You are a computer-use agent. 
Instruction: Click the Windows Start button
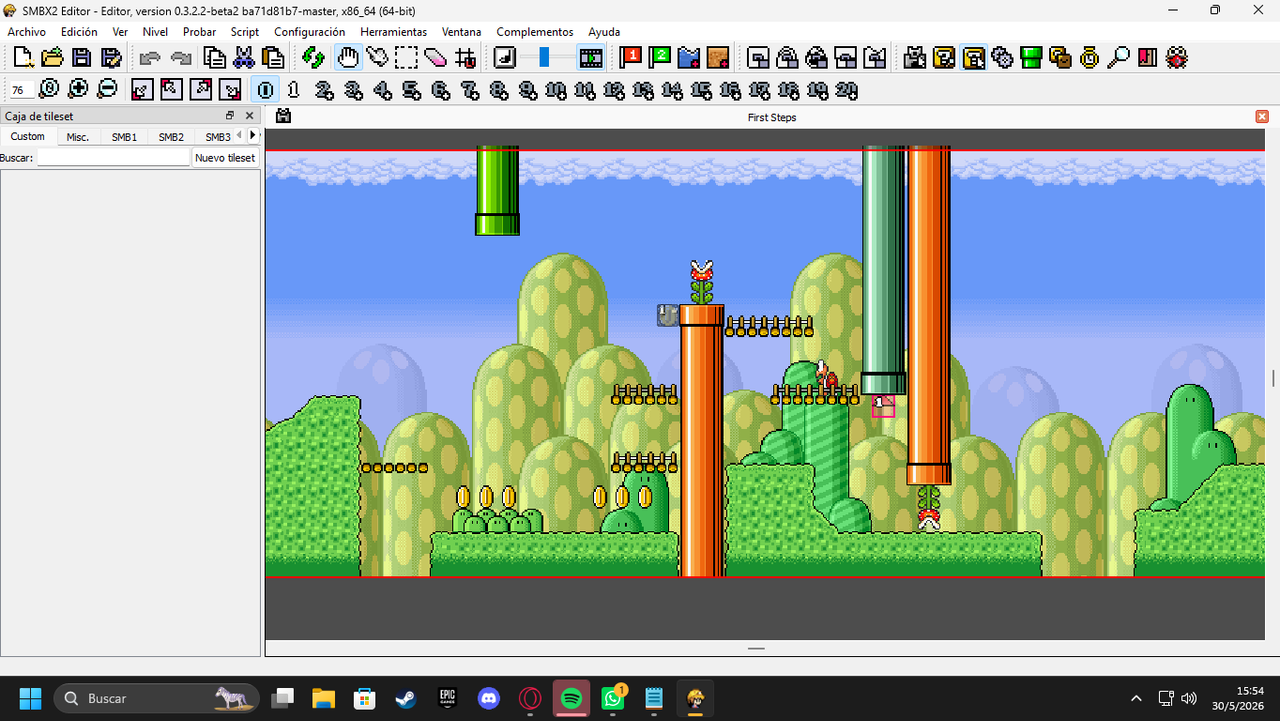tap(30, 698)
